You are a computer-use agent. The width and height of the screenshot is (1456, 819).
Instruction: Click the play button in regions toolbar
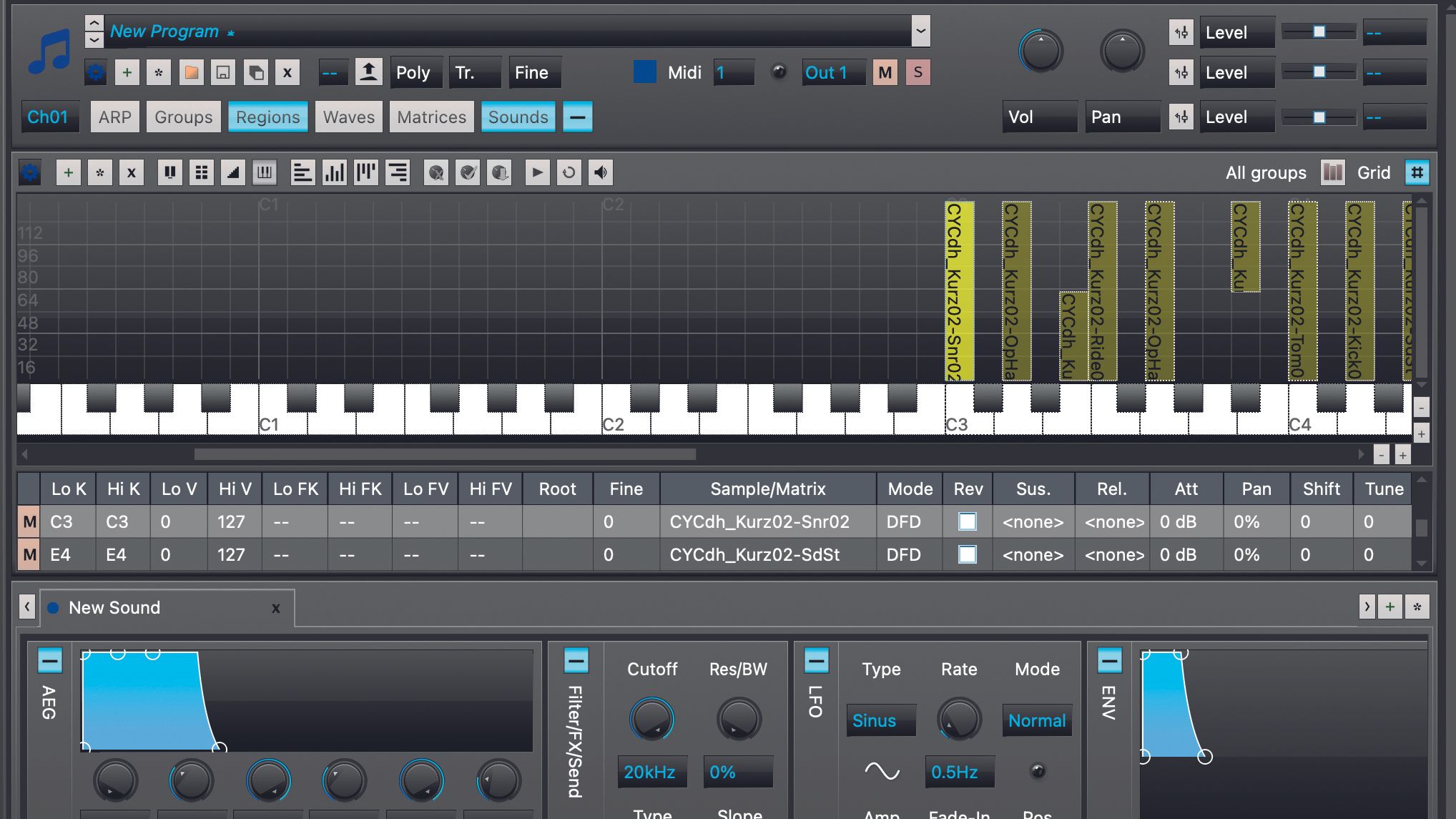pyautogui.click(x=537, y=172)
